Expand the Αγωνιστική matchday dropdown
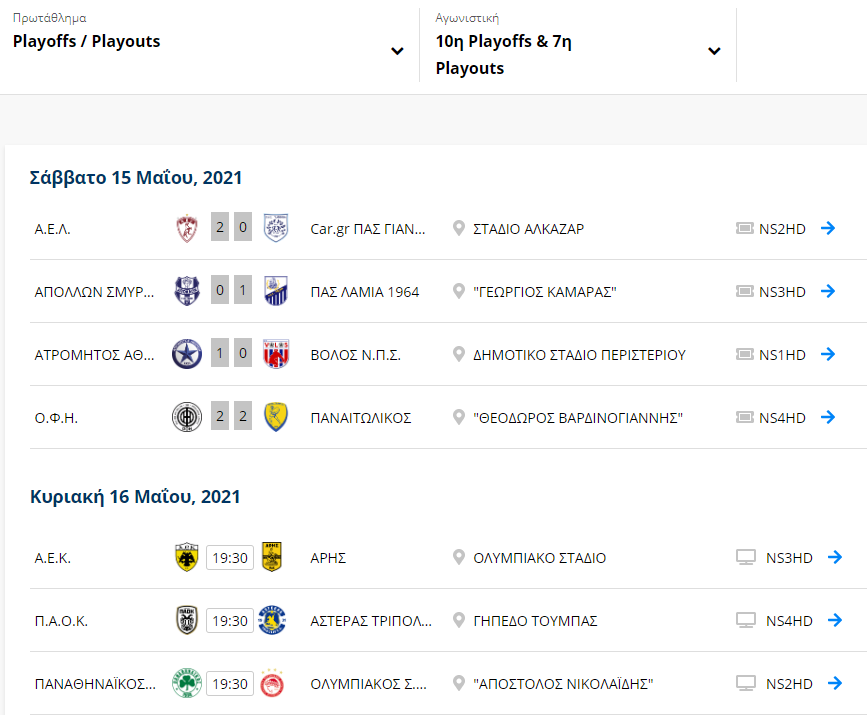This screenshot has width=867, height=715. (714, 51)
